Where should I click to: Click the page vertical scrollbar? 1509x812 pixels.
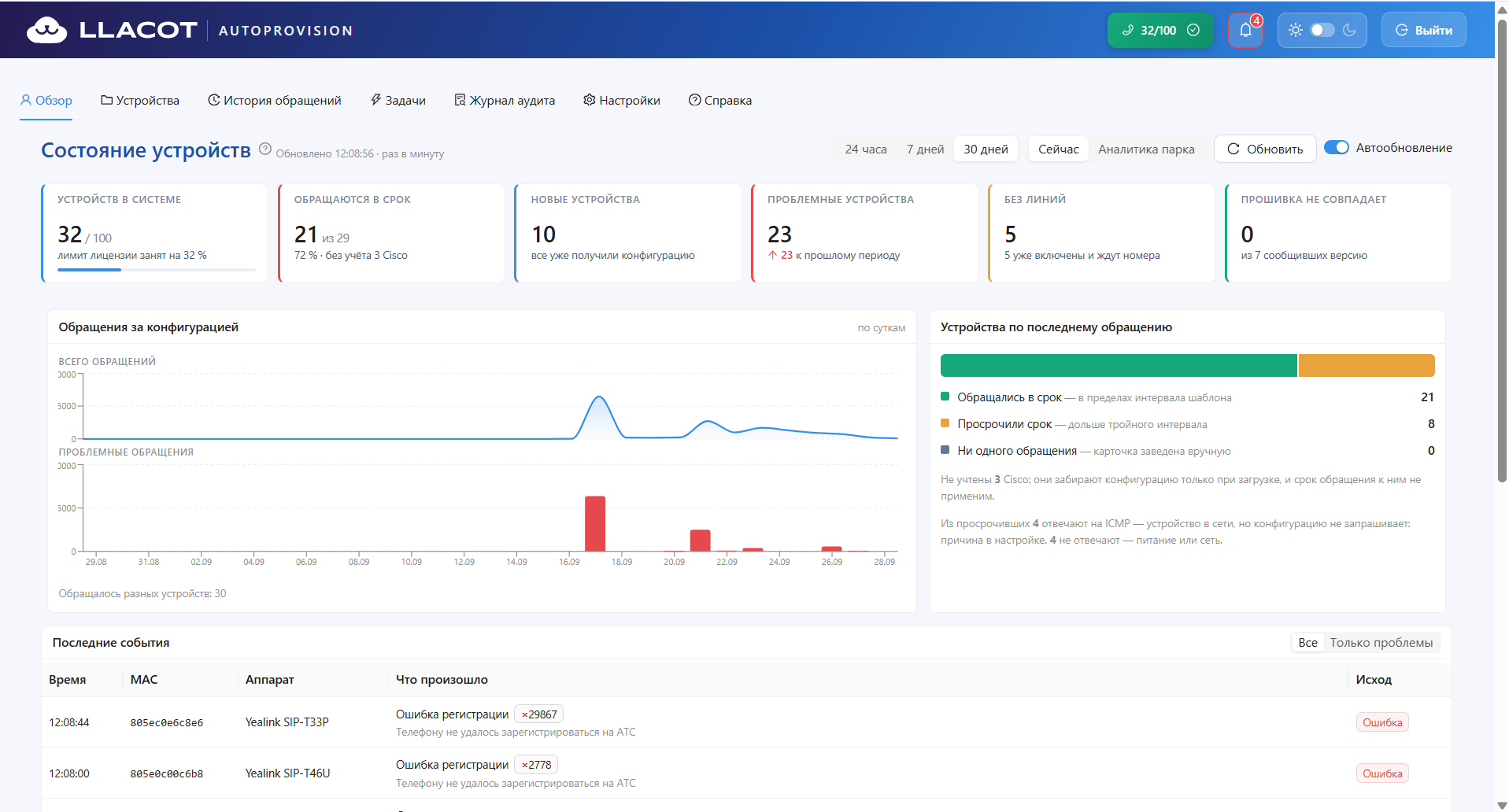[x=1502, y=252]
